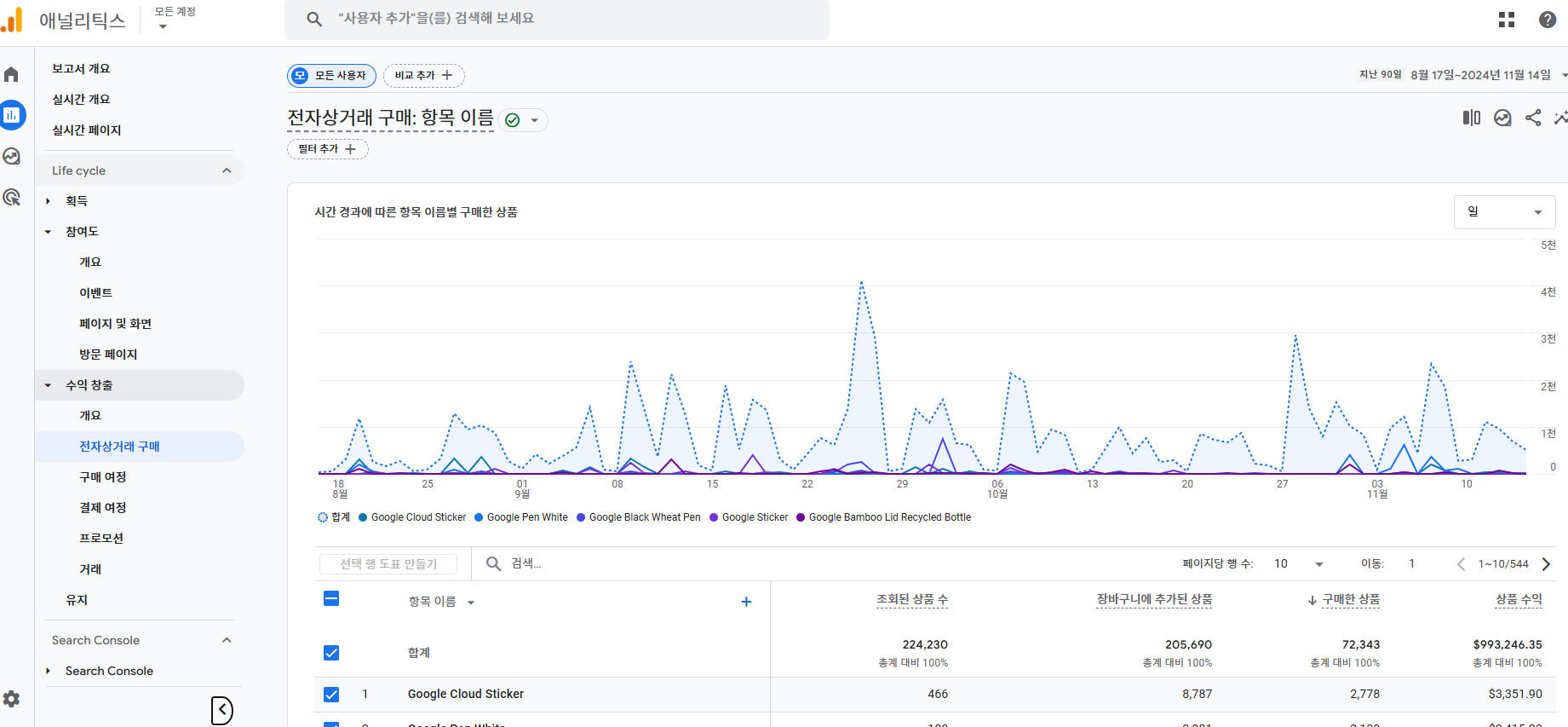Collapse the 수익 창출 menu group
The width and height of the screenshot is (1568, 727).
pos(48,385)
